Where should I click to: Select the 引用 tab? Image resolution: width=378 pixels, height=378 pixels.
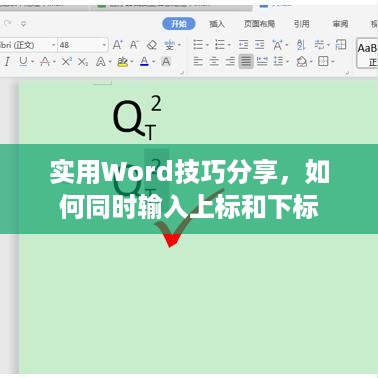301,24
